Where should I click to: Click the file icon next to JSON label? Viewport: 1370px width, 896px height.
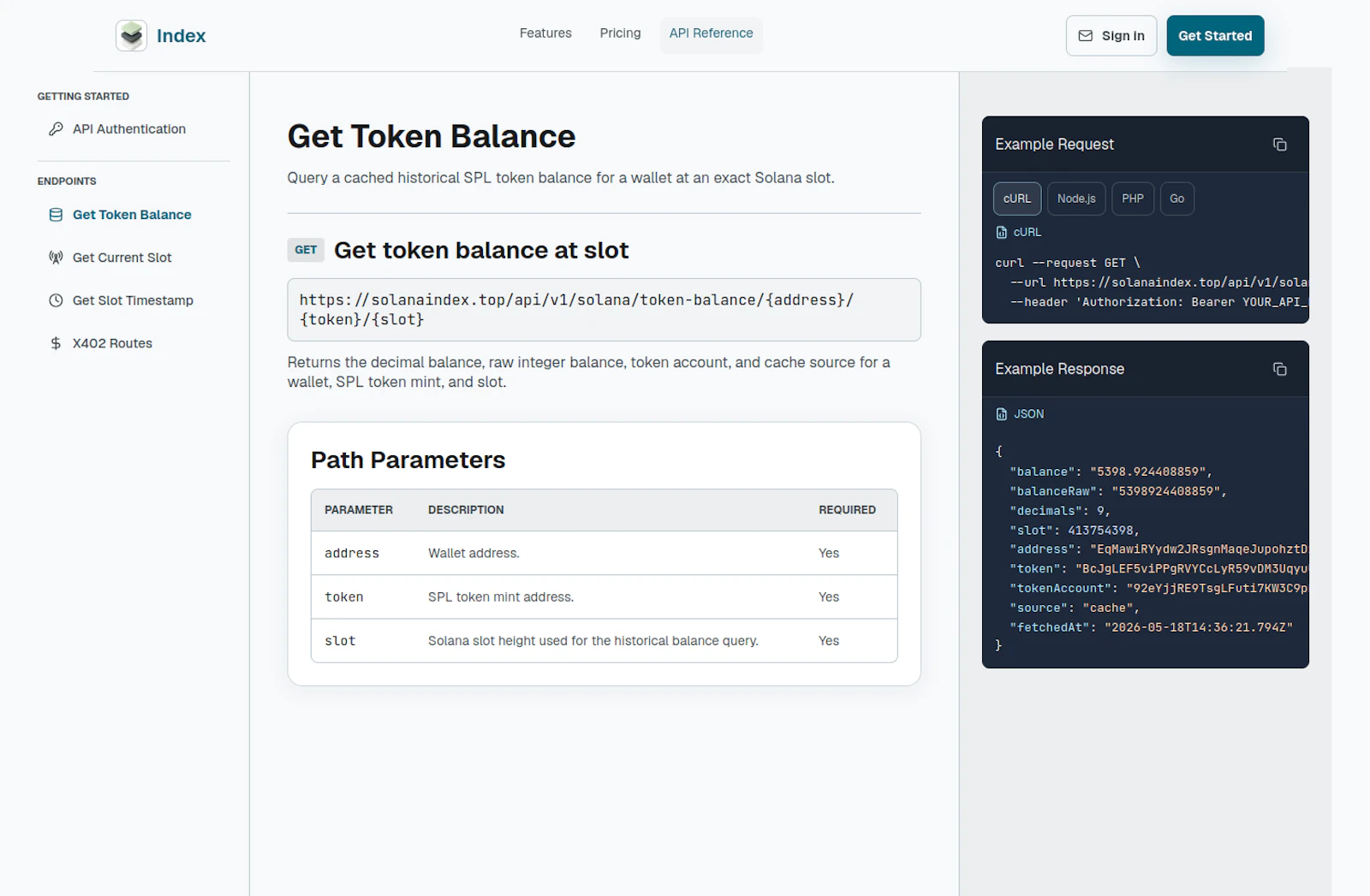[1001, 414]
